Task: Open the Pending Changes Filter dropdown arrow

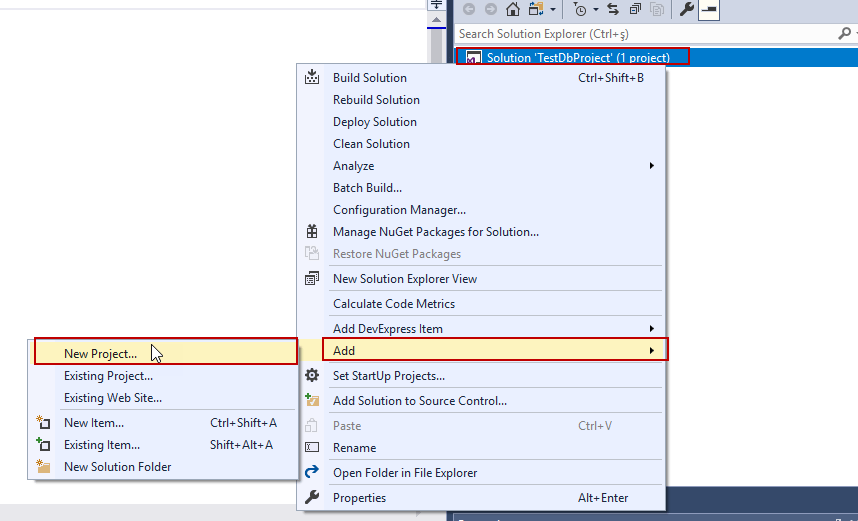Action: (595, 9)
